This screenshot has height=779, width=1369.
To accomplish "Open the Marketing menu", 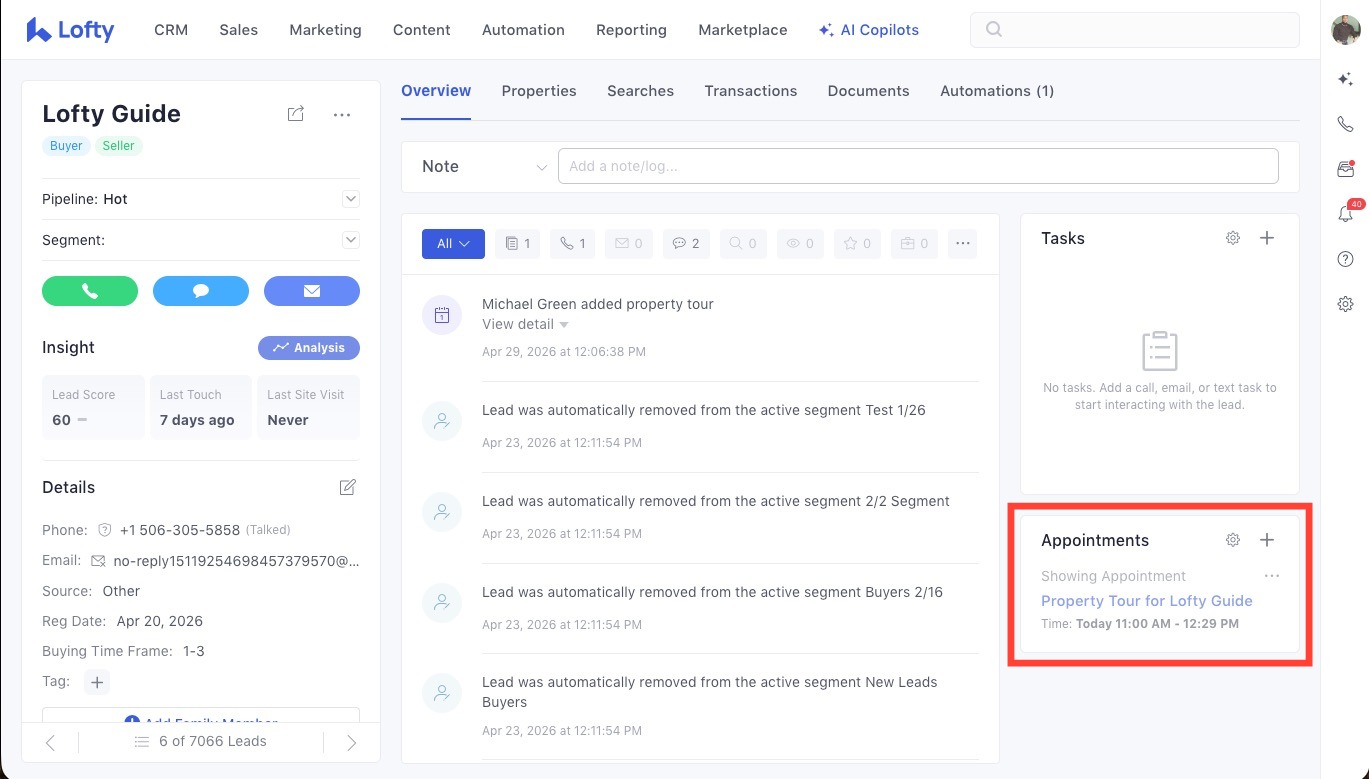I will pyautogui.click(x=325, y=30).
